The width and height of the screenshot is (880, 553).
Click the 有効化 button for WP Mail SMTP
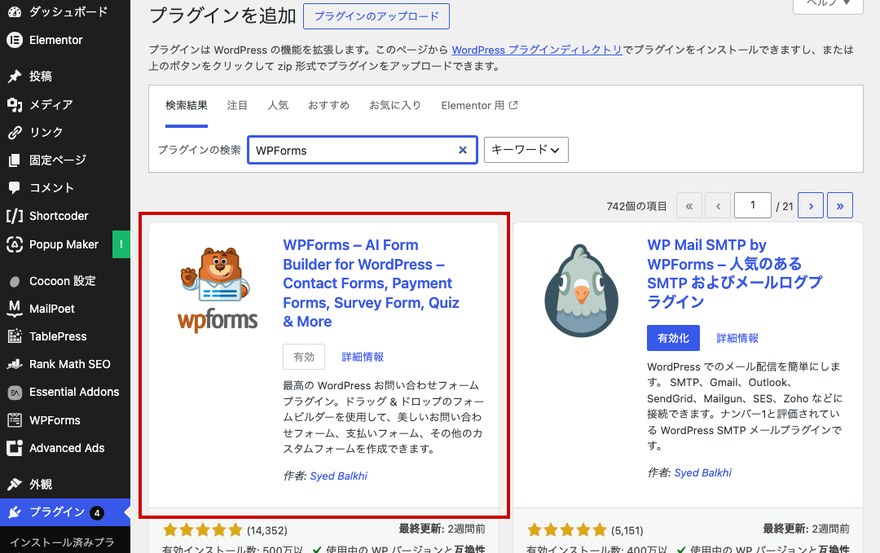pyautogui.click(x=673, y=338)
